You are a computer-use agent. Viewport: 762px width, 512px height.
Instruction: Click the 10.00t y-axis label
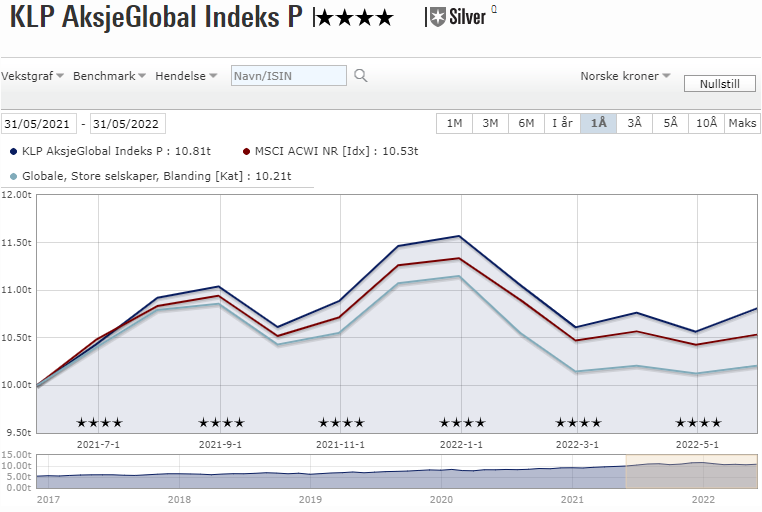tap(16, 385)
